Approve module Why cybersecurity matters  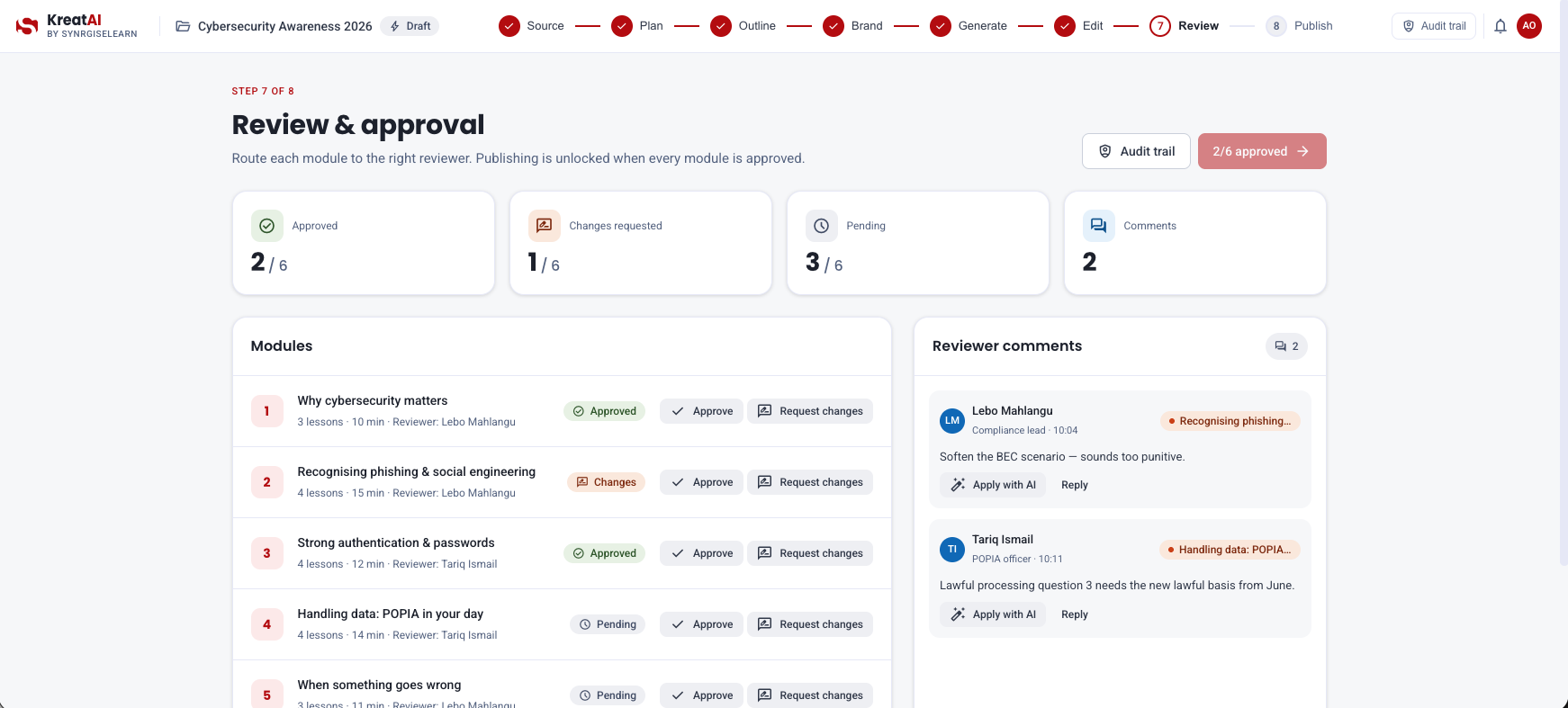click(702, 411)
